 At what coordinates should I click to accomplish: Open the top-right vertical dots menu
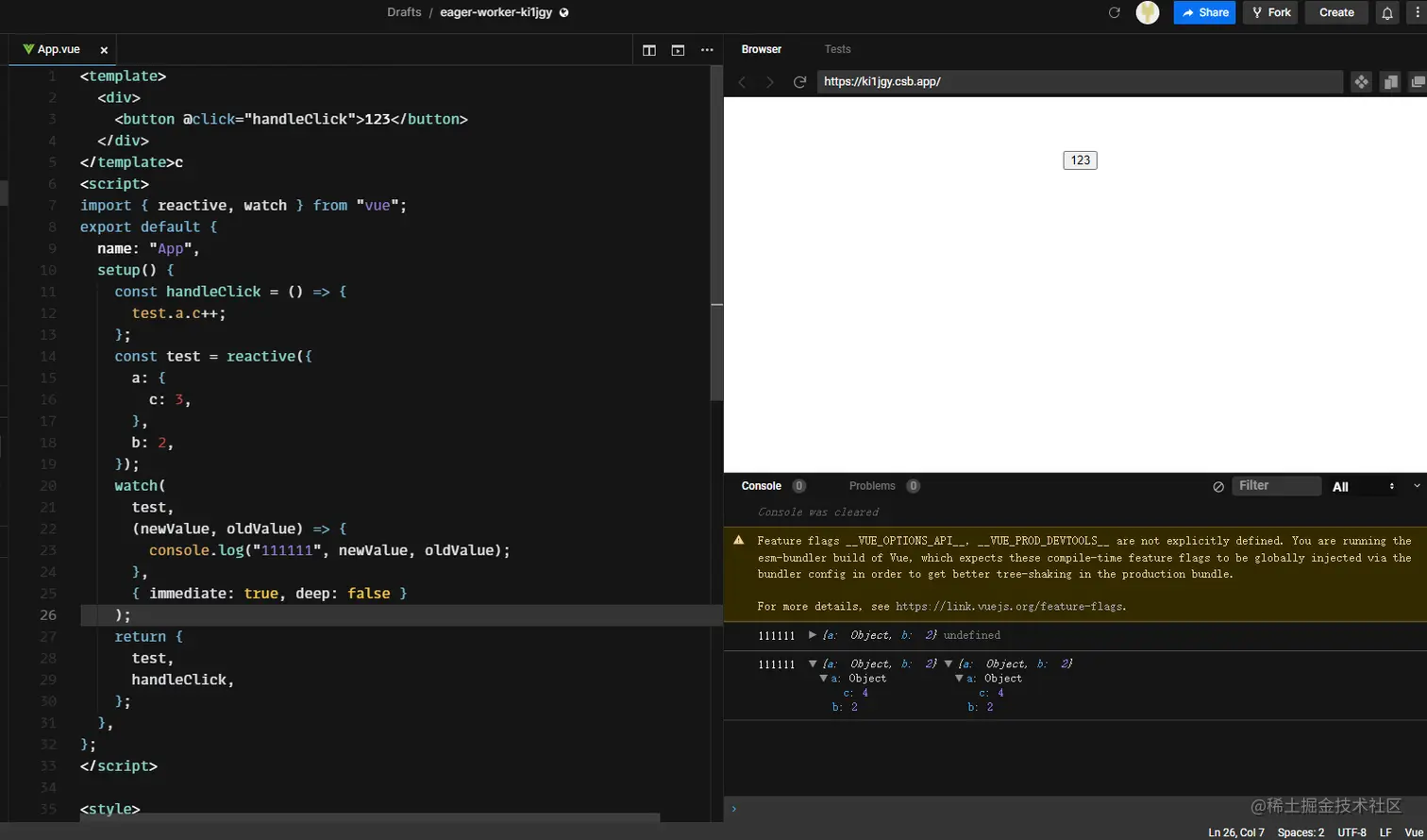coord(1419,12)
